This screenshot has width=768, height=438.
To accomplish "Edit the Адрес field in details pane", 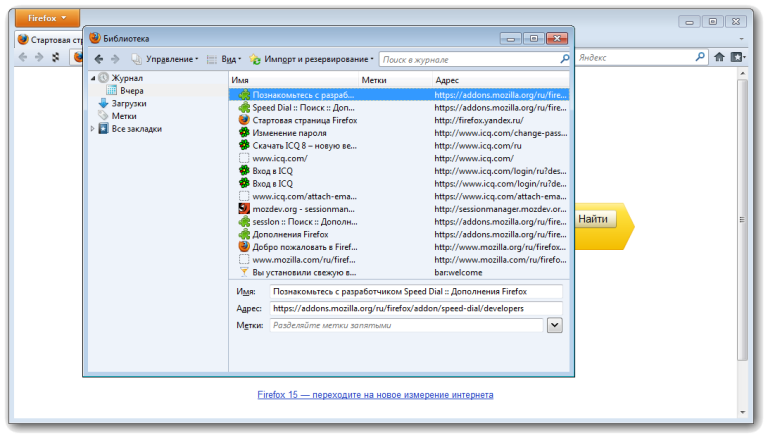I will point(416,308).
